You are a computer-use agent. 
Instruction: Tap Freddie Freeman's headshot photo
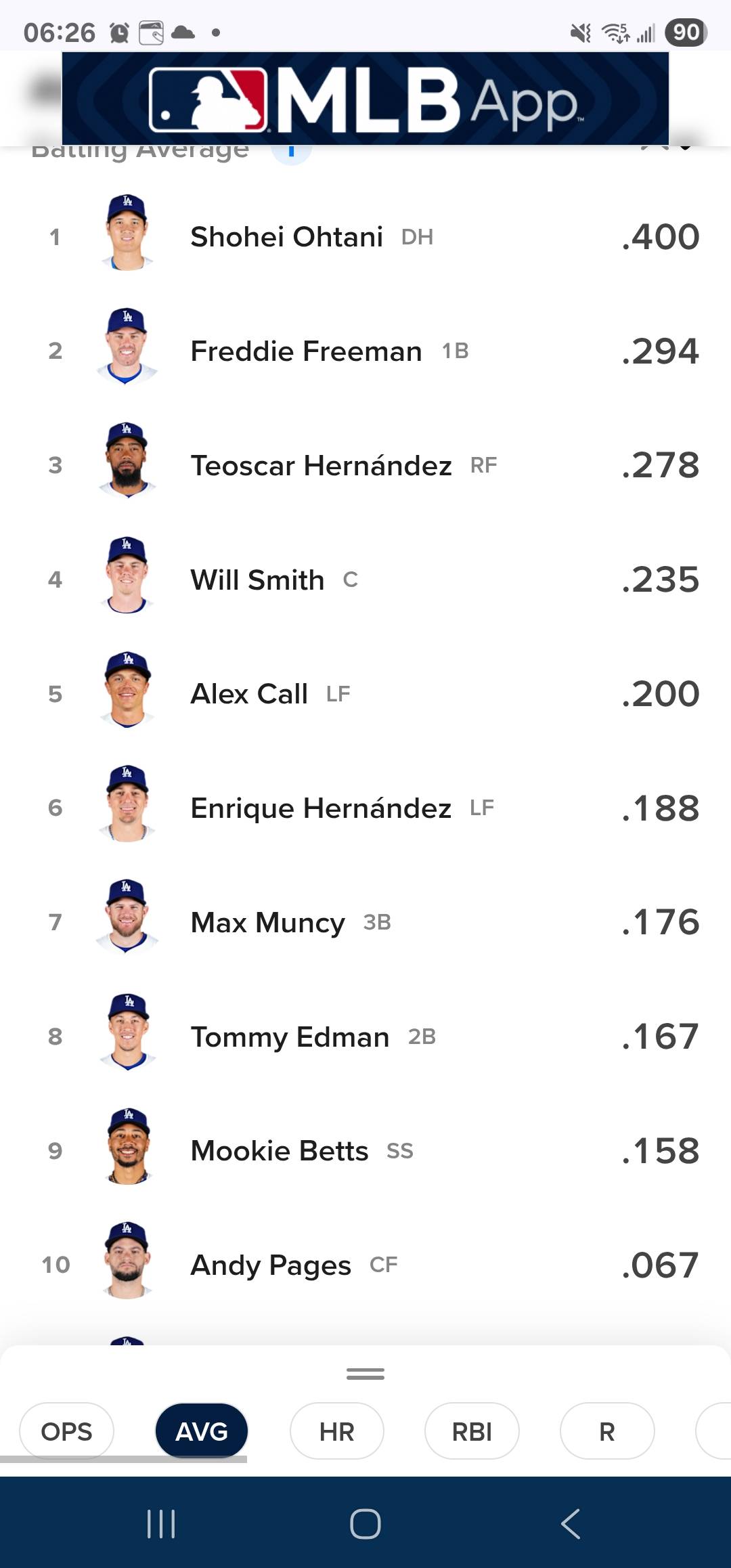(x=127, y=347)
